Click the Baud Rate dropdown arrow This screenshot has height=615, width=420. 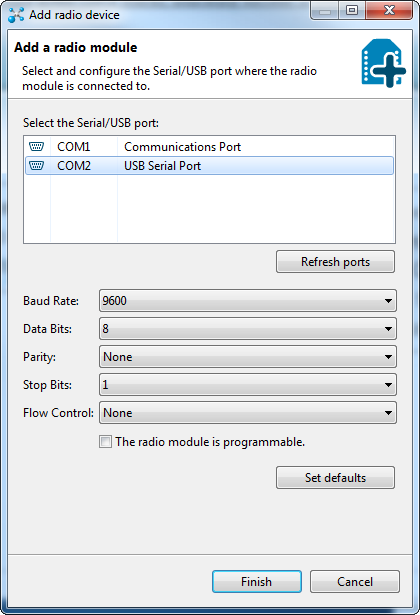[x=388, y=301]
